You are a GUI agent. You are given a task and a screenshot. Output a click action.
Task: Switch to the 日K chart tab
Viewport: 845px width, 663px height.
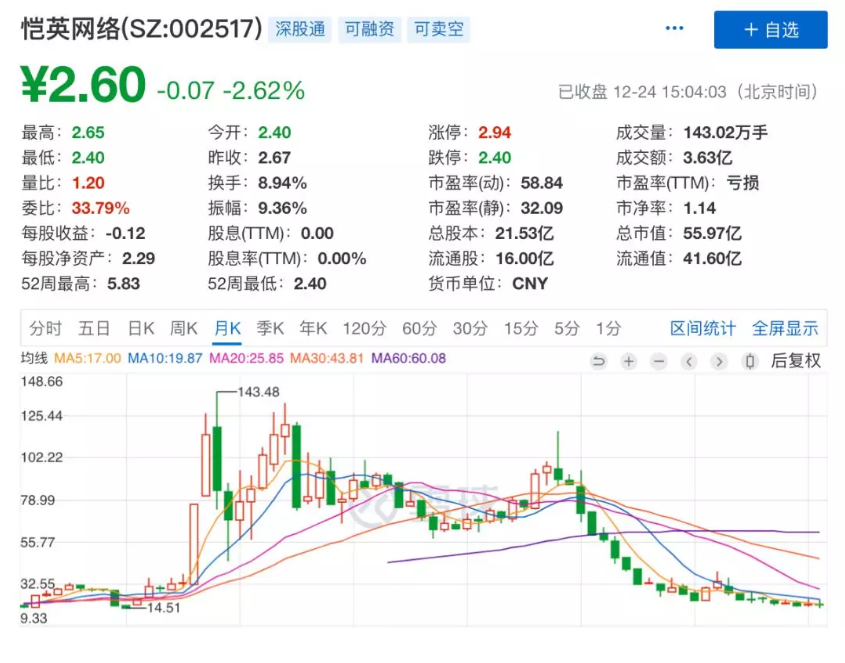141,328
